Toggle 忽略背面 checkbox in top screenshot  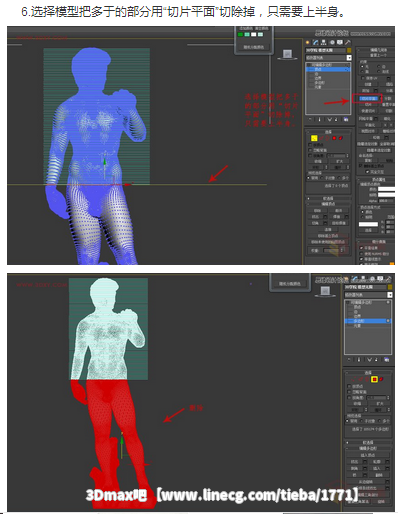tap(310, 150)
